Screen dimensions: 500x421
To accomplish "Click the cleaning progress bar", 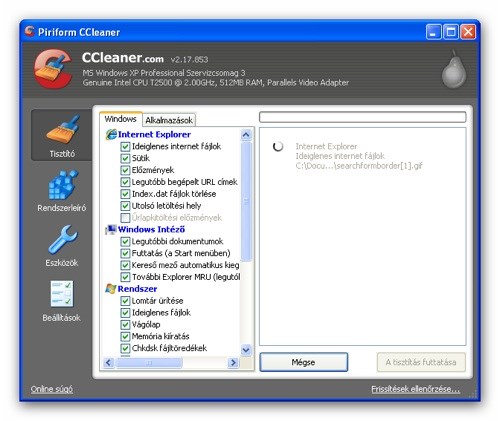I will point(363,117).
